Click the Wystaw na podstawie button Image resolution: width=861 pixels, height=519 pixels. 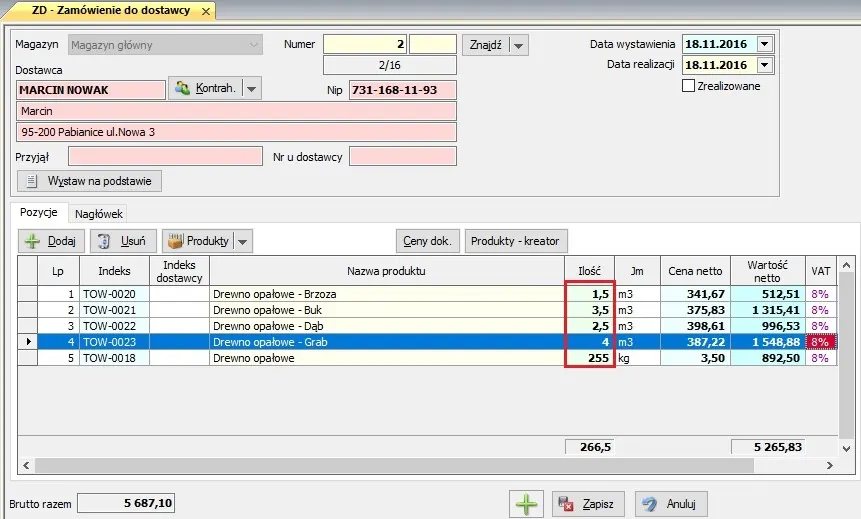coord(90,181)
